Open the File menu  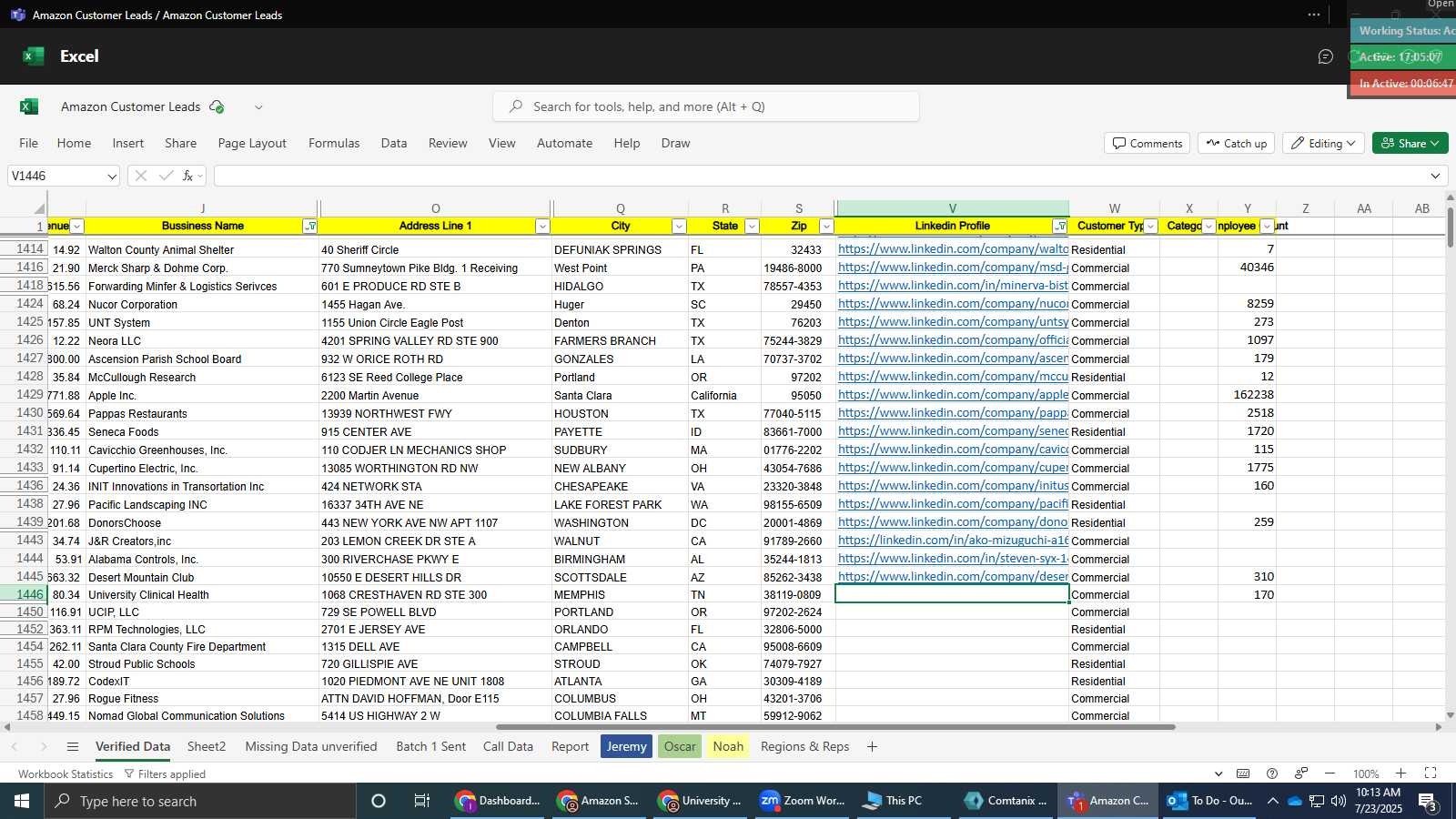[29, 143]
